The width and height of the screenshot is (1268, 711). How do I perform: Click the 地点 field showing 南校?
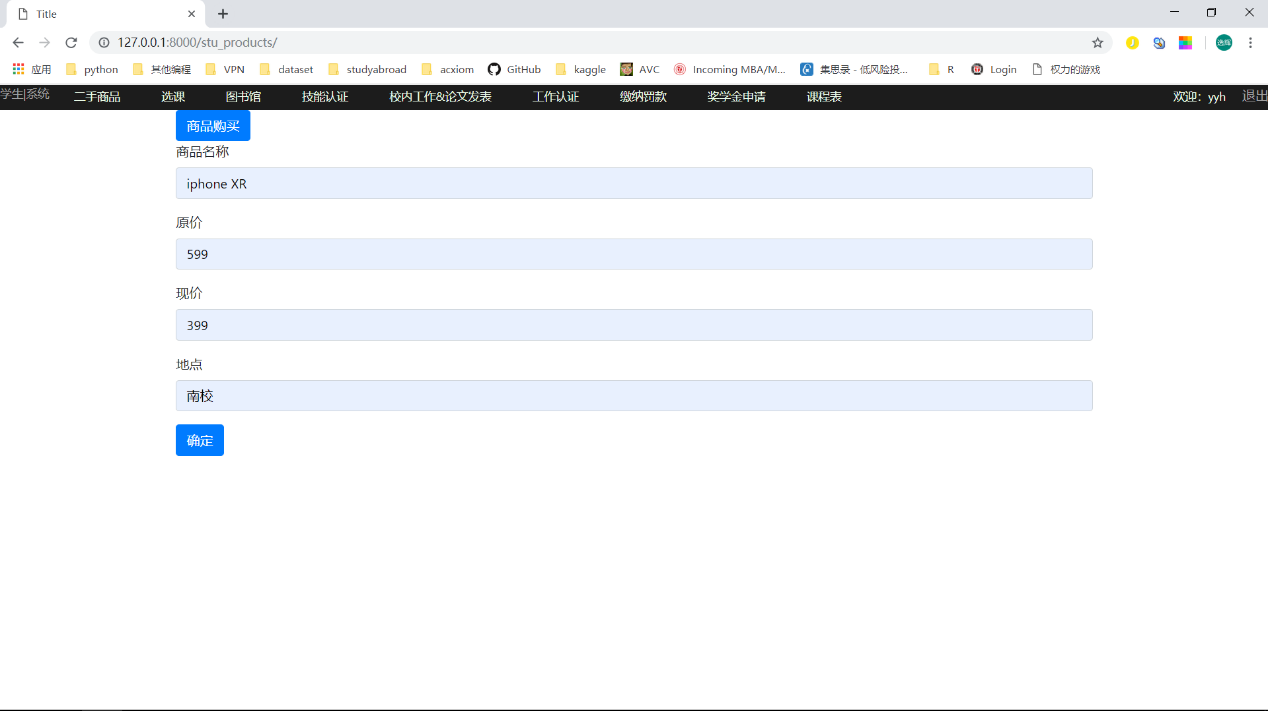pos(634,396)
